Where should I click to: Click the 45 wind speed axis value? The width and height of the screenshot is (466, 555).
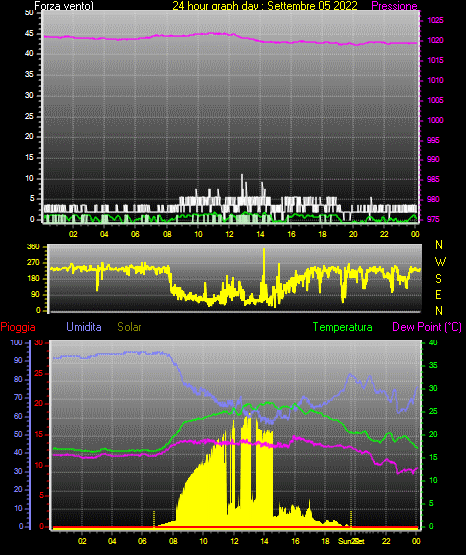(x=29, y=33)
